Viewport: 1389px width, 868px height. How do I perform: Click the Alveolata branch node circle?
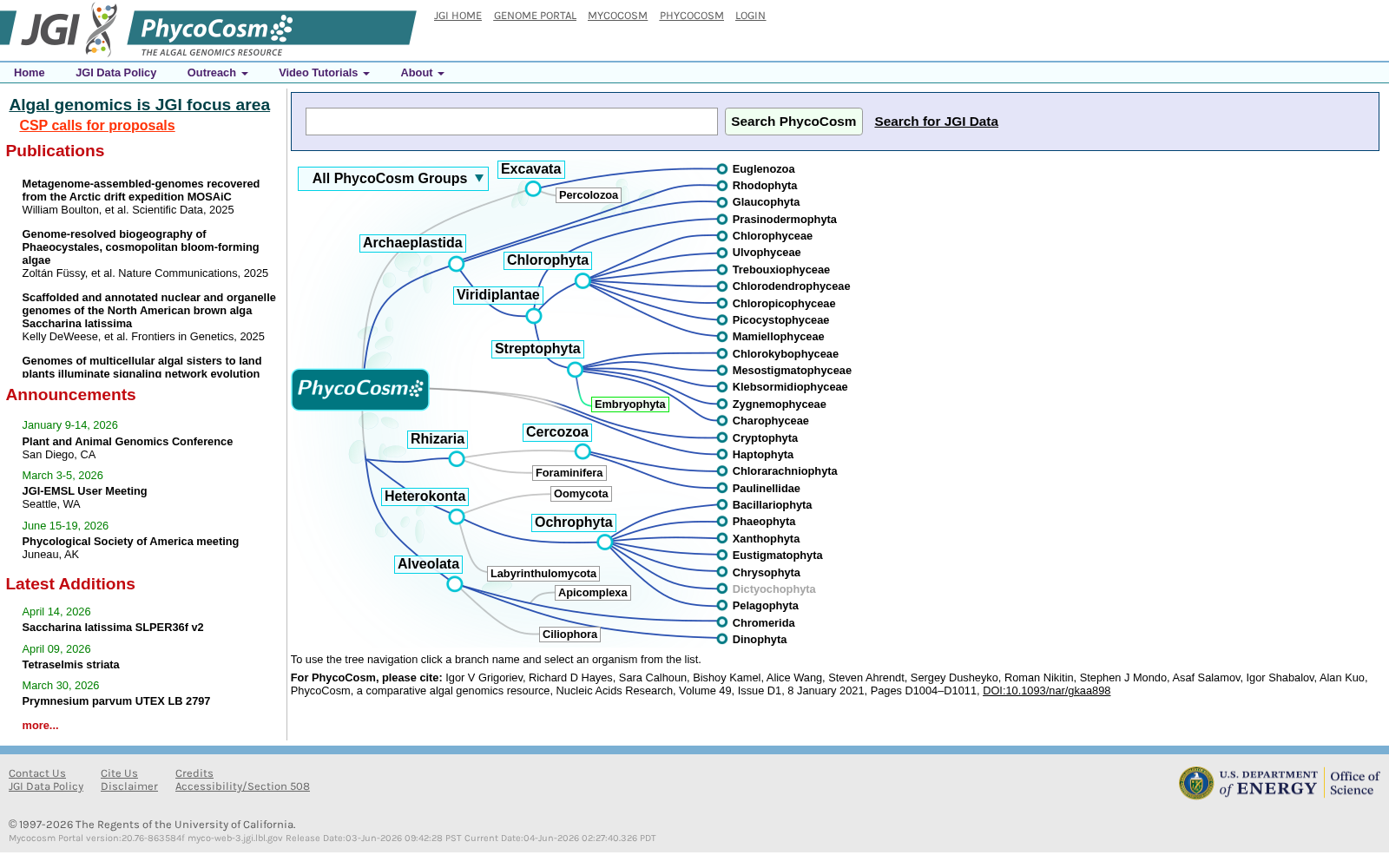[x=454, y=584]
